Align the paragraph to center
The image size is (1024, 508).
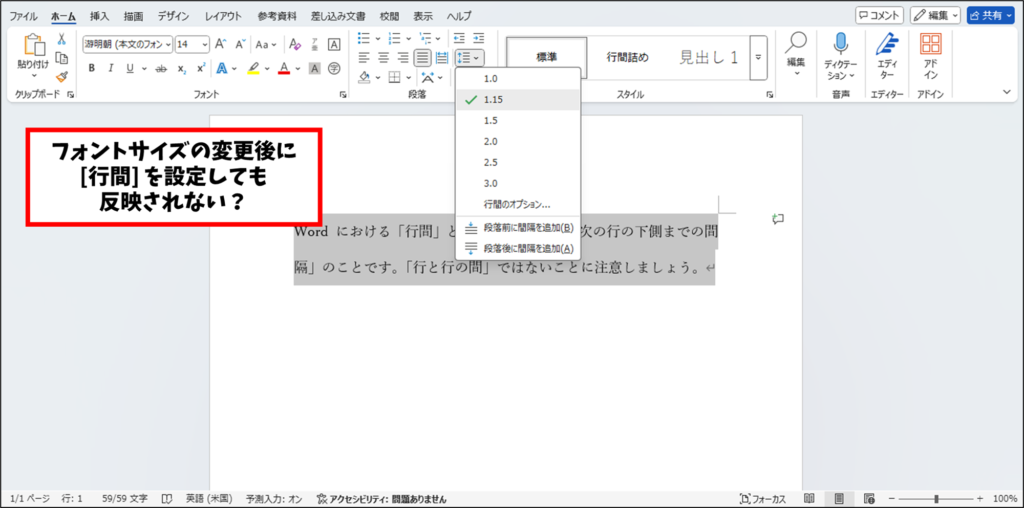click(x=383, y=58)
